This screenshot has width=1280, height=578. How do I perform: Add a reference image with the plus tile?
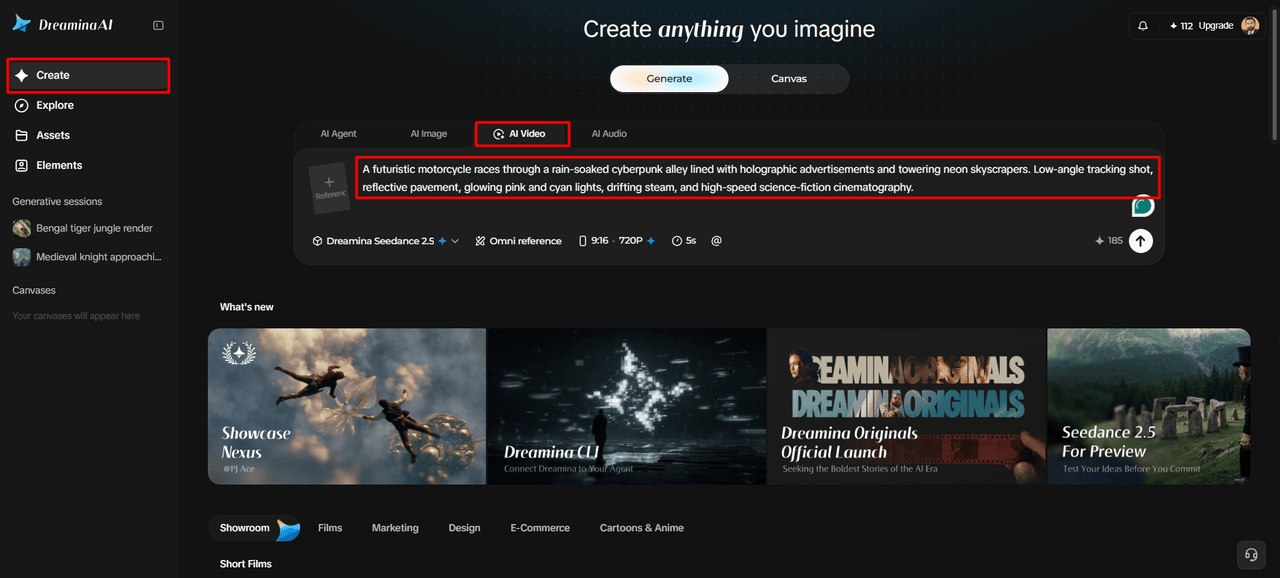click(329, 187)
